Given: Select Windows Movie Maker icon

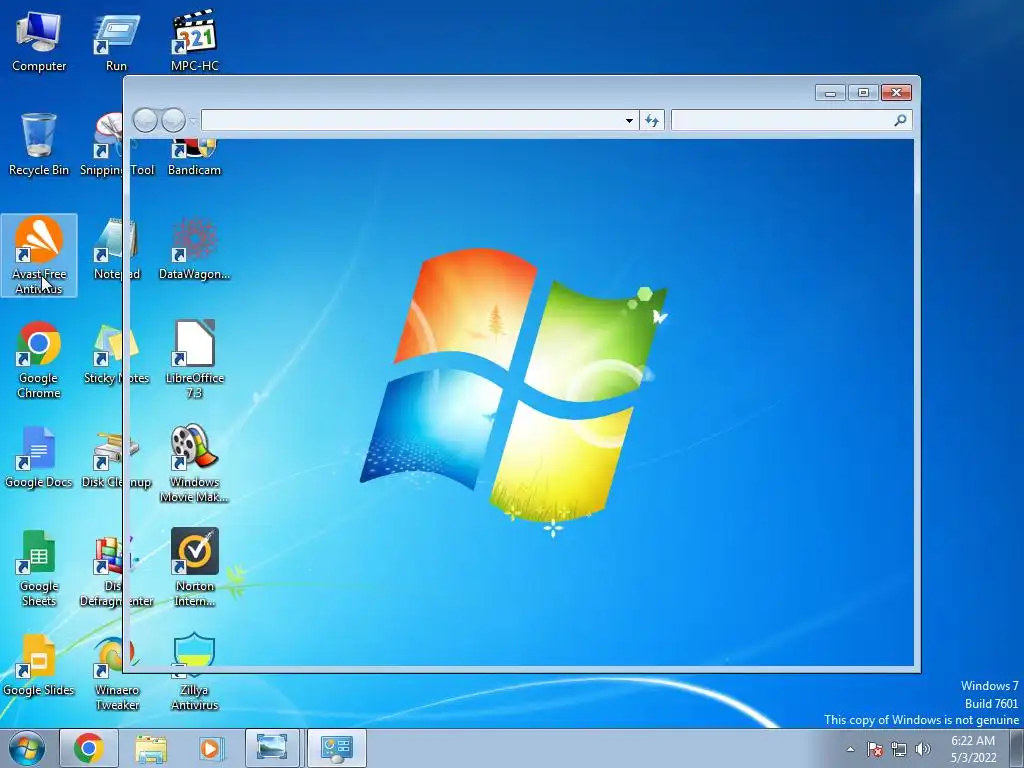Looking at the screenshot, I should point(194,464).
